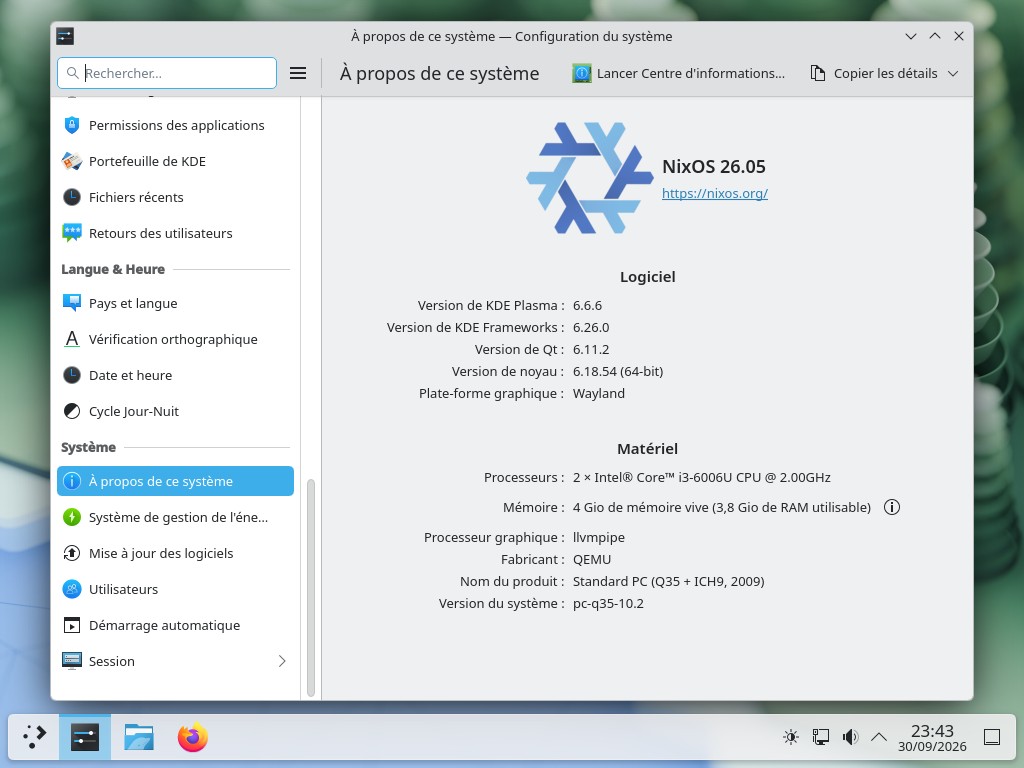Open Pays et langue settings
This screenshot has height=768, width=1024.
pyautogui.click(x=175, y=303)
